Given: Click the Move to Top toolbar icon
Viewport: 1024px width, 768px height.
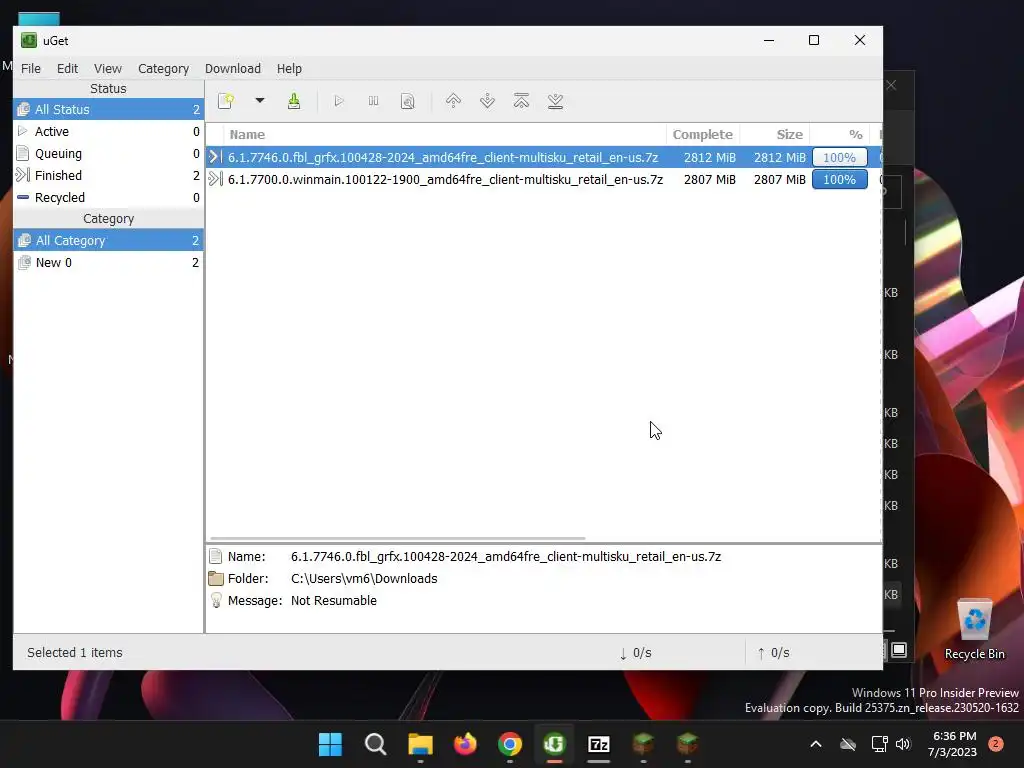Looking at the screenshot, I should coord(521,101).
